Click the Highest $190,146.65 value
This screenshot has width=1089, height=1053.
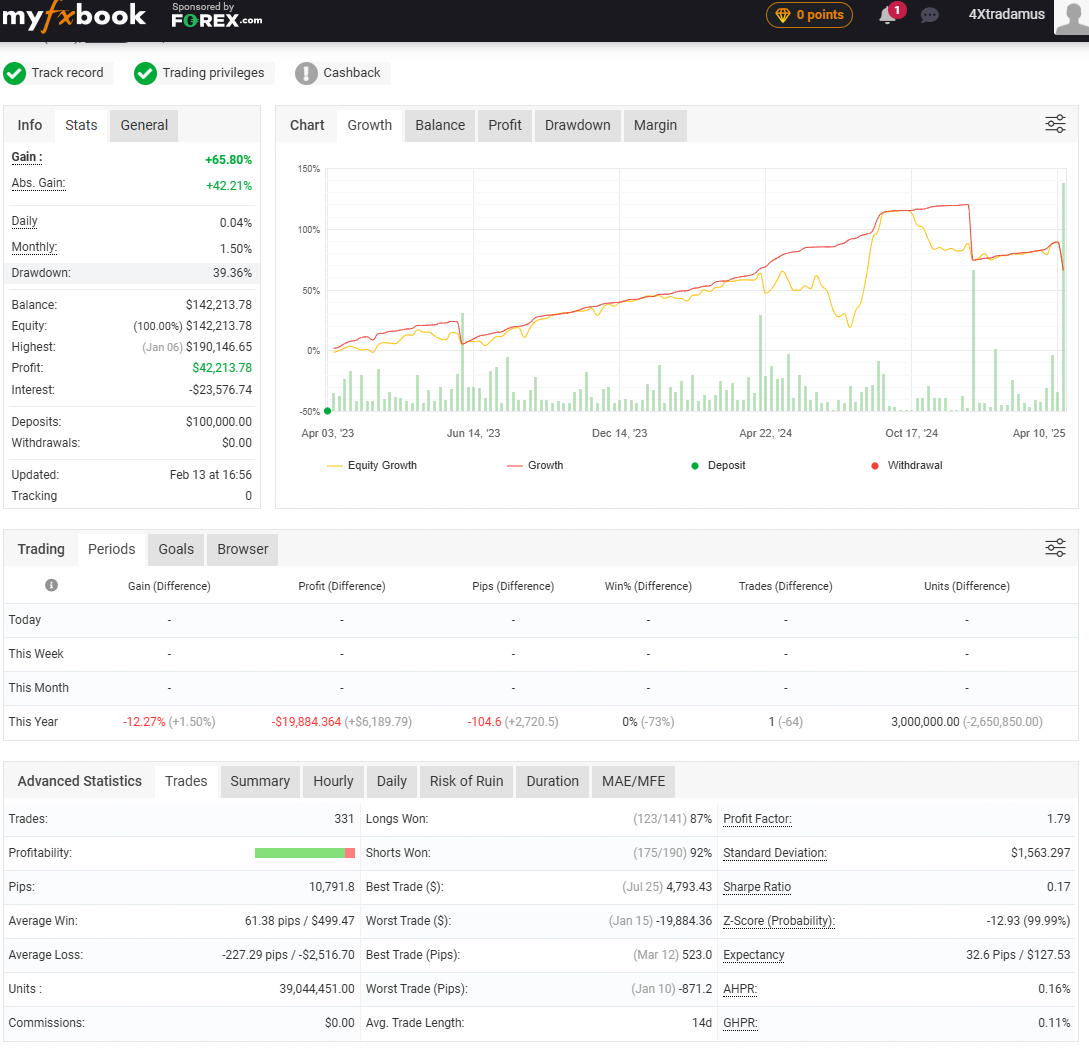click(219, 347)
